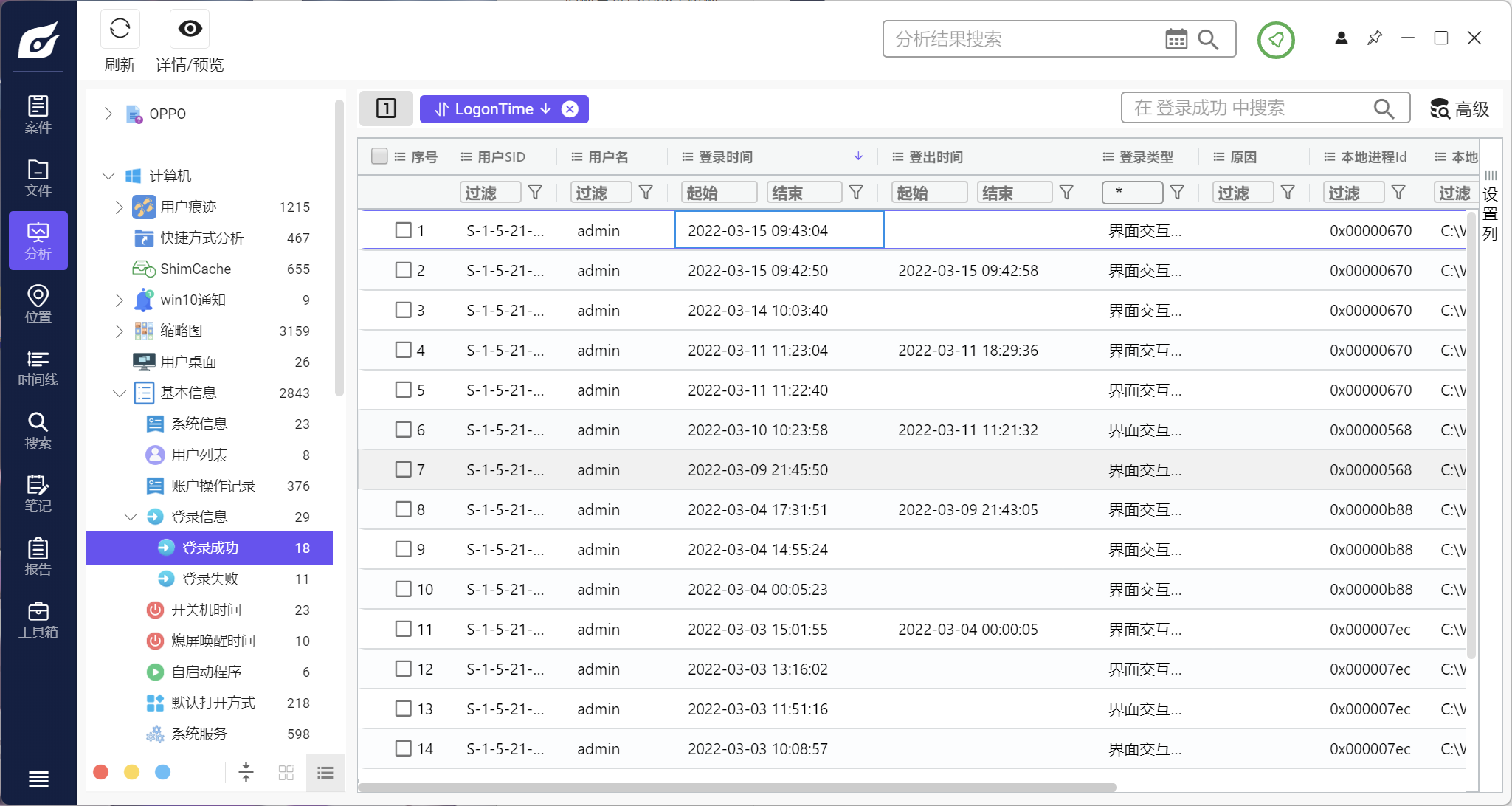
Task: Check the checkbox for row 14
Action: (403, 748)
